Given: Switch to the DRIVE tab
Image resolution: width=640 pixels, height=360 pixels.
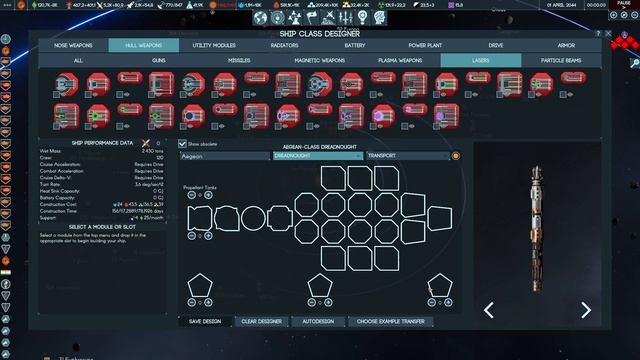Looking at the screenshot, I should (x=496, y=45).
